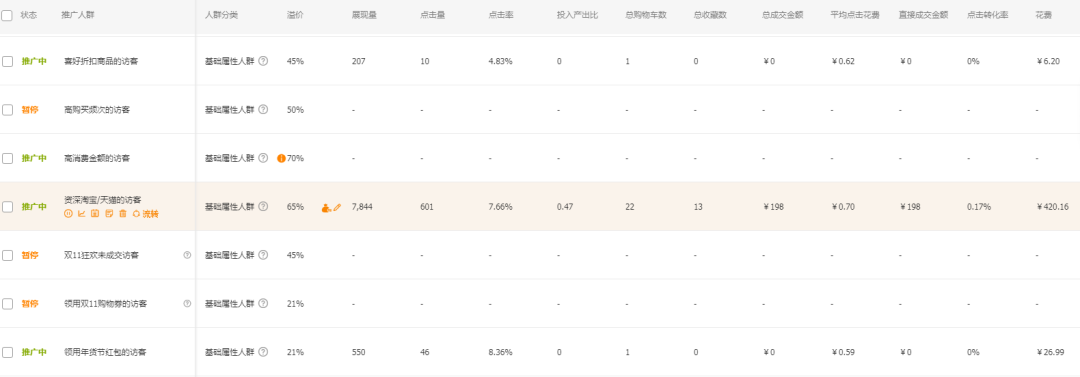Click the 8.36% click-rate value
1080x377 pixels.
(x=501, y=351)
